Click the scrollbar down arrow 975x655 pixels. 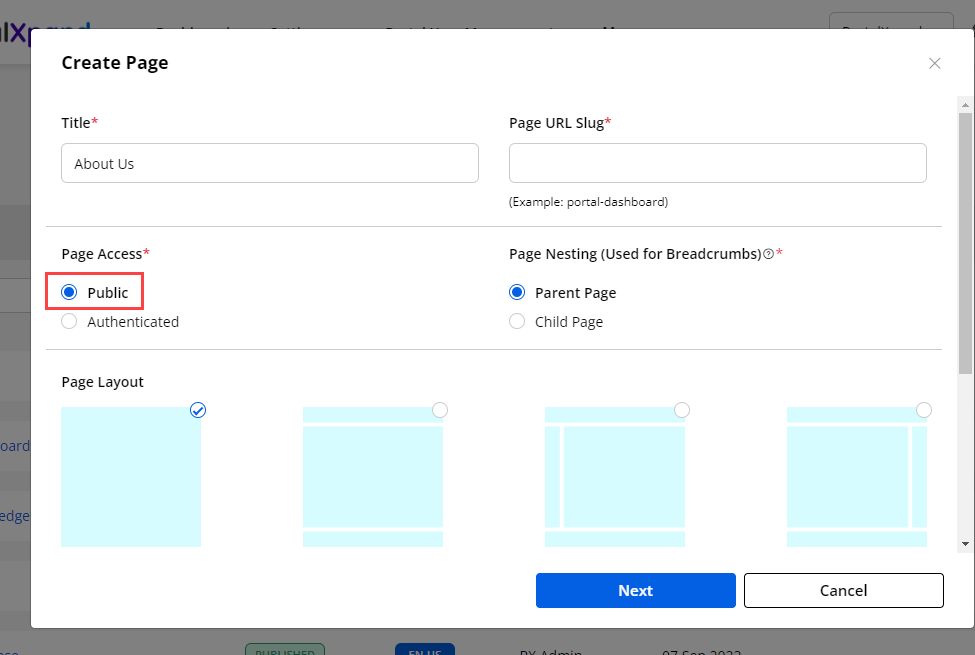[x=965, y=543]
